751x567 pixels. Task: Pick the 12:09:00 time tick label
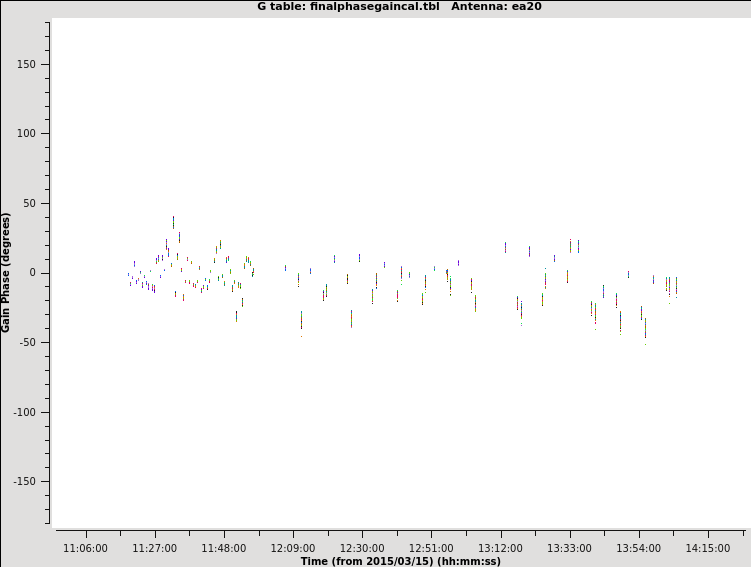click(292, 548)
